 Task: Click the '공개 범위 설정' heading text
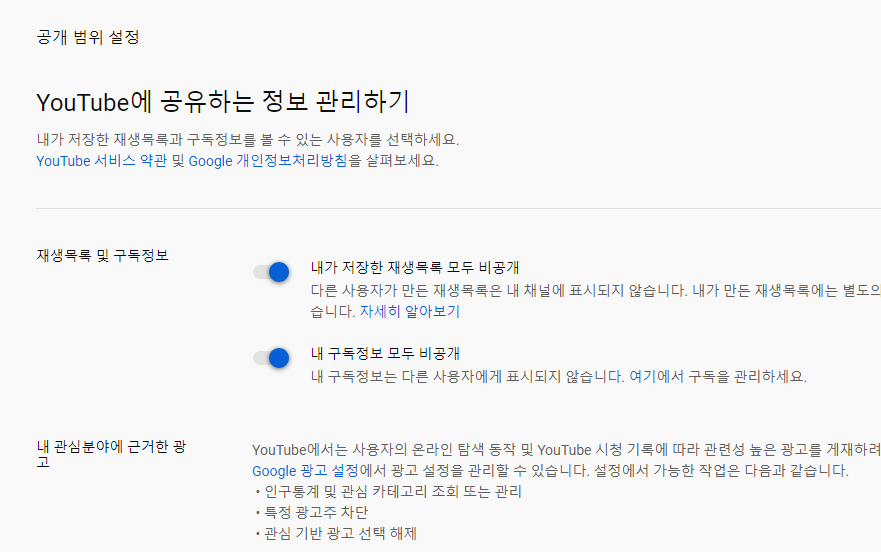tap(88, 37)
